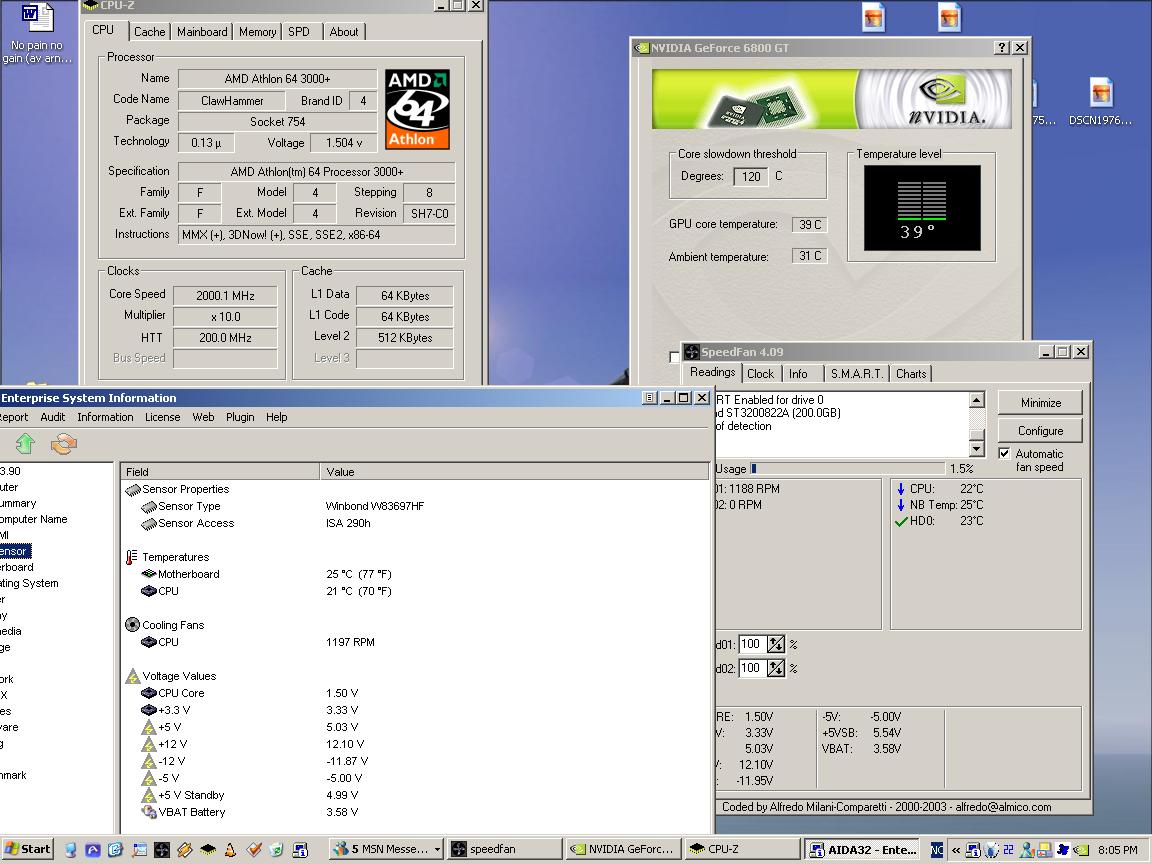Open the recycle bin icon in quick launch
1152x864 pixels.
click(x=276, y=849)
